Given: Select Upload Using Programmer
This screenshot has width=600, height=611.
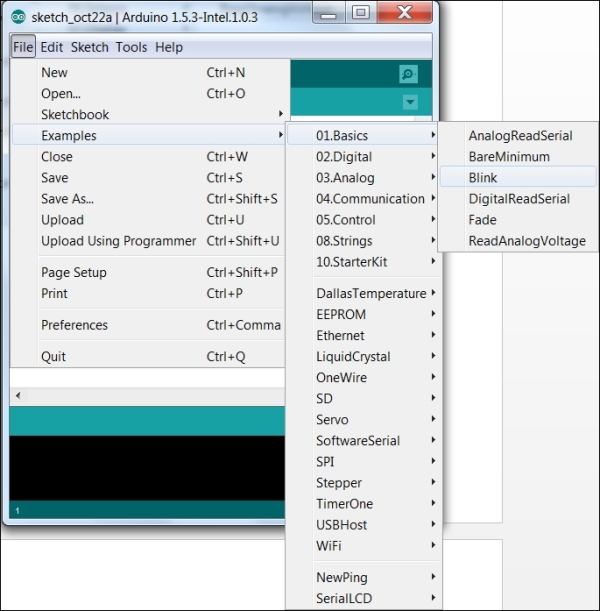Looking at the screenshot, I should 148,241.
